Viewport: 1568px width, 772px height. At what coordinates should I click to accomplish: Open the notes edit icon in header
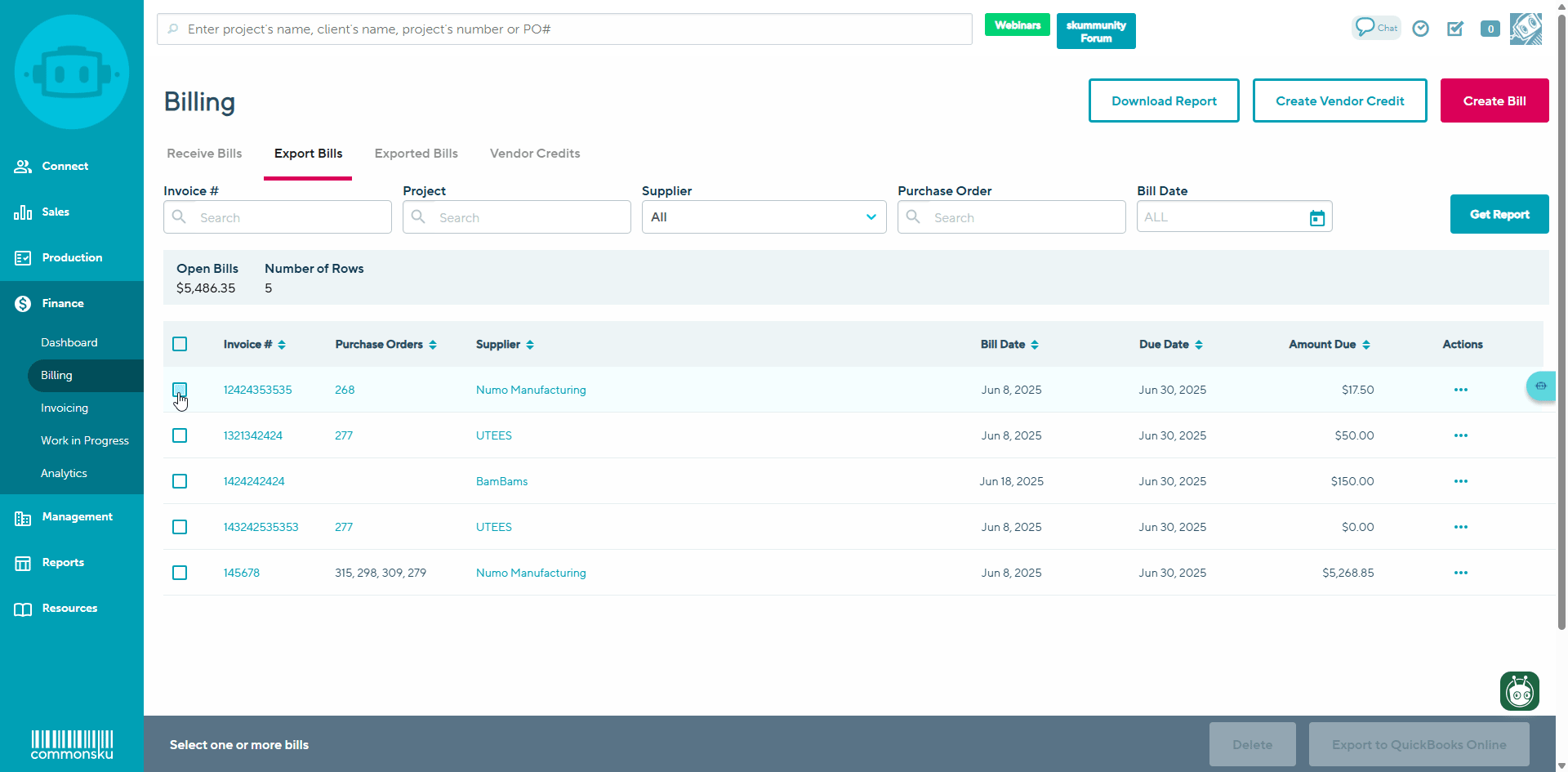[x=1455, y=29]
